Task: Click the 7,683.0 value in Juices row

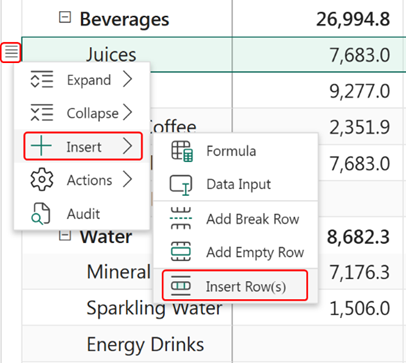Action: coord(360,55)
